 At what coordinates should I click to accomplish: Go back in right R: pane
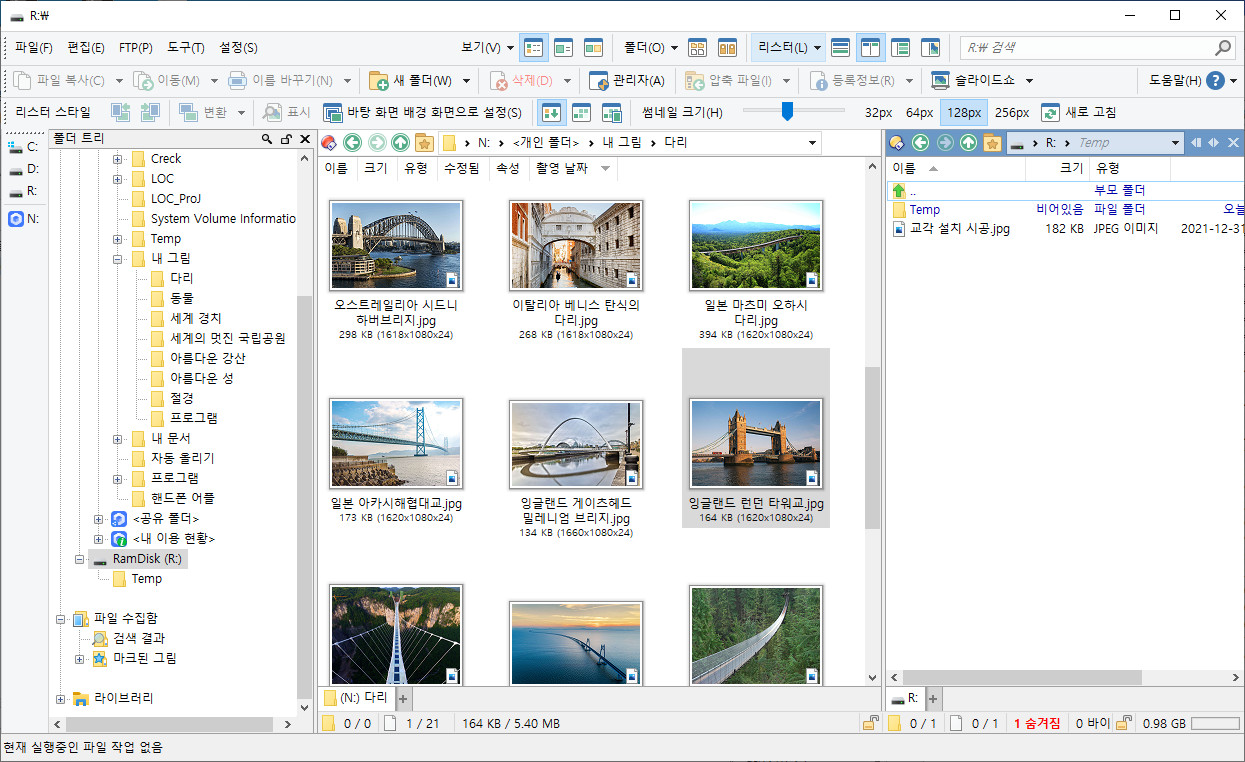pos(920,143)
